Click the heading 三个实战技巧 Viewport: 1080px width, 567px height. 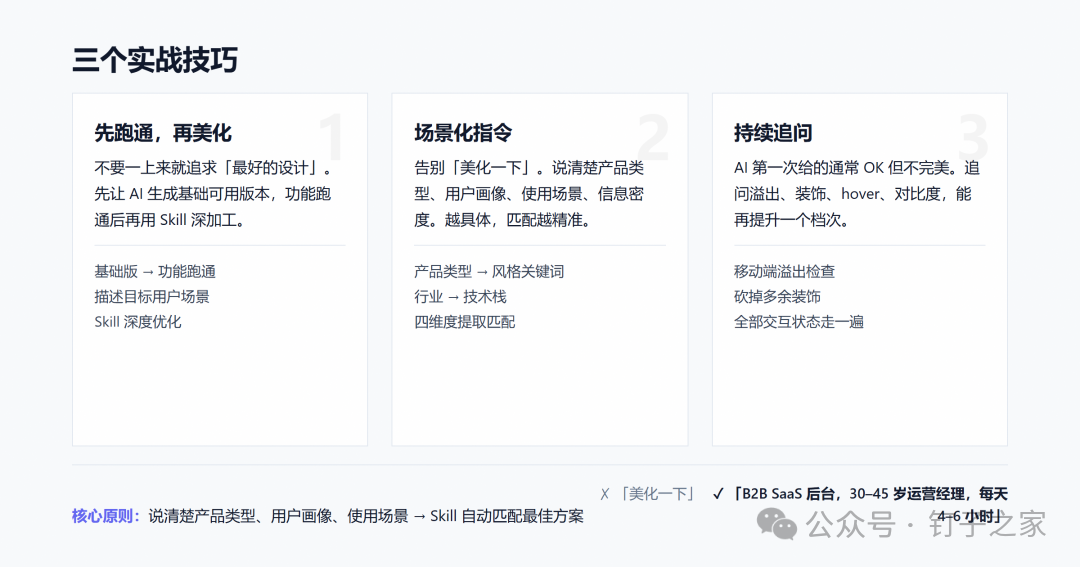(x=155, y=60)
